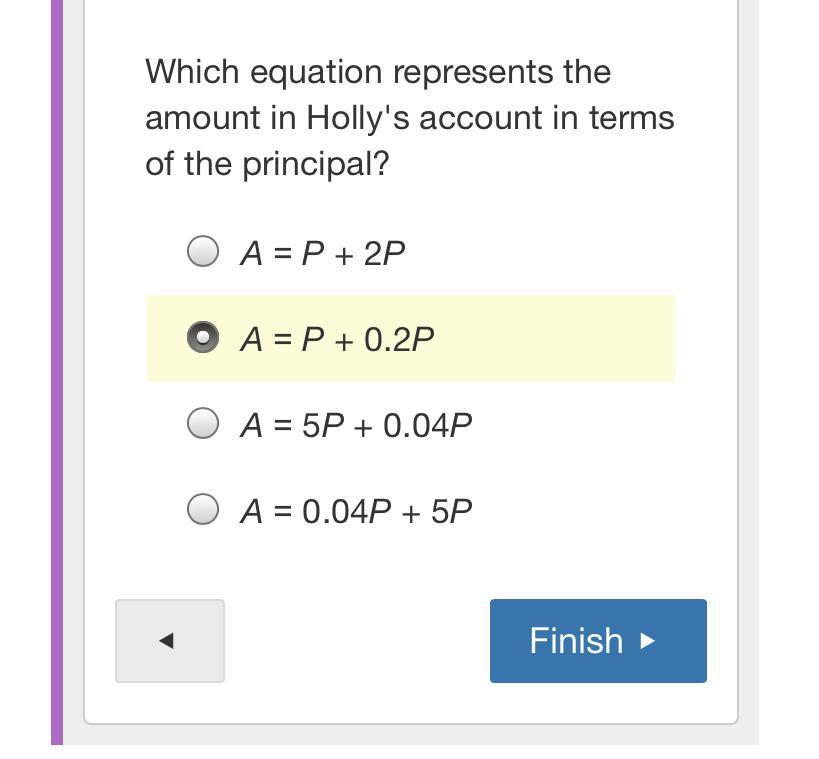Click the word Finish on the blue button
Screen dimensions: 819x759
[576, 640]
